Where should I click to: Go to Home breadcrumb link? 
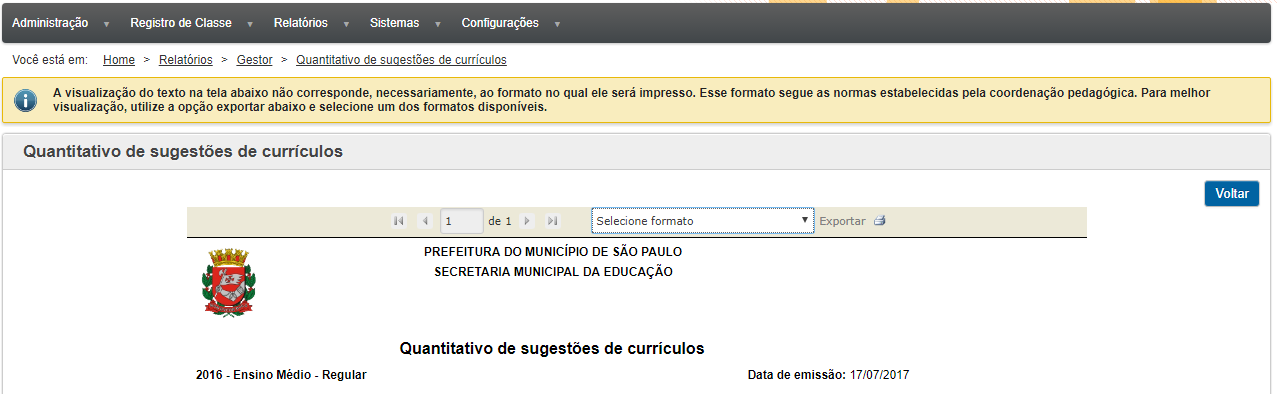tap(119, 60)
